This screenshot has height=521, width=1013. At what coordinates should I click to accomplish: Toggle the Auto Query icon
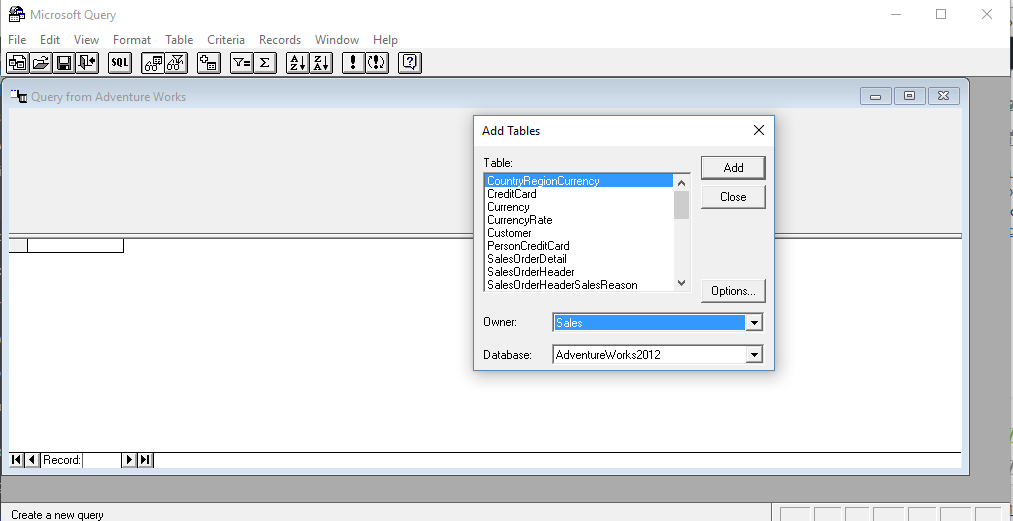point(377,63)
